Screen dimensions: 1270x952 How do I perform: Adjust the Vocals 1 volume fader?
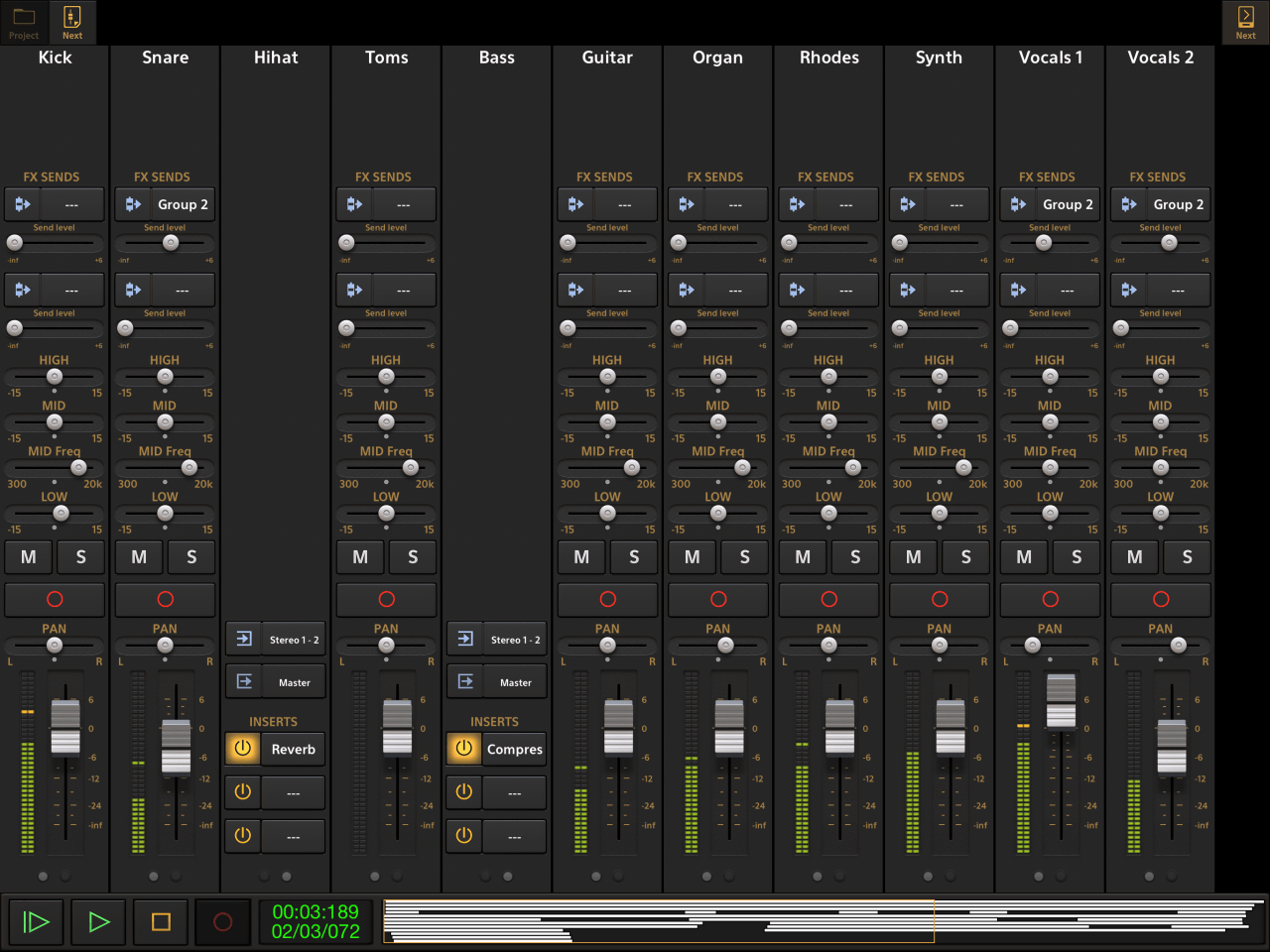(1062, 699)
